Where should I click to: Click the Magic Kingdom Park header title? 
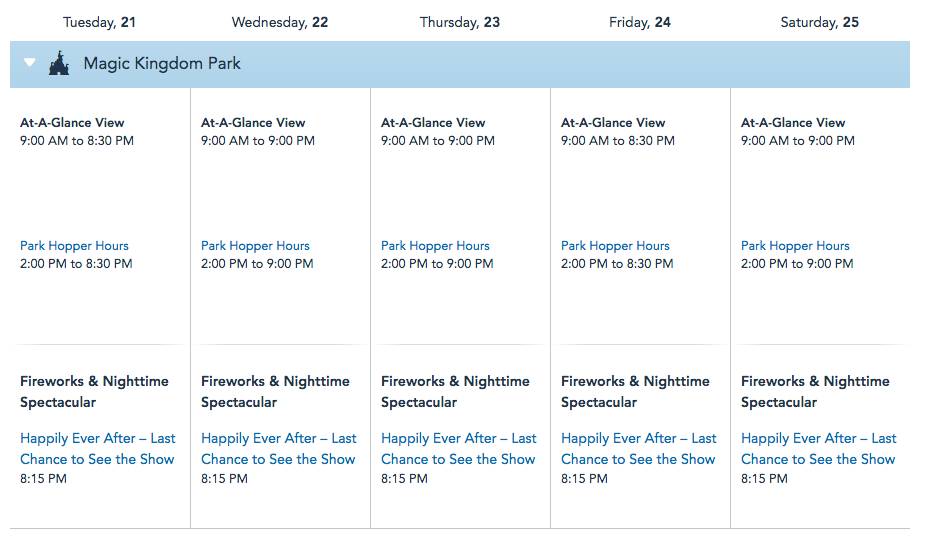[x=162, y=64]
